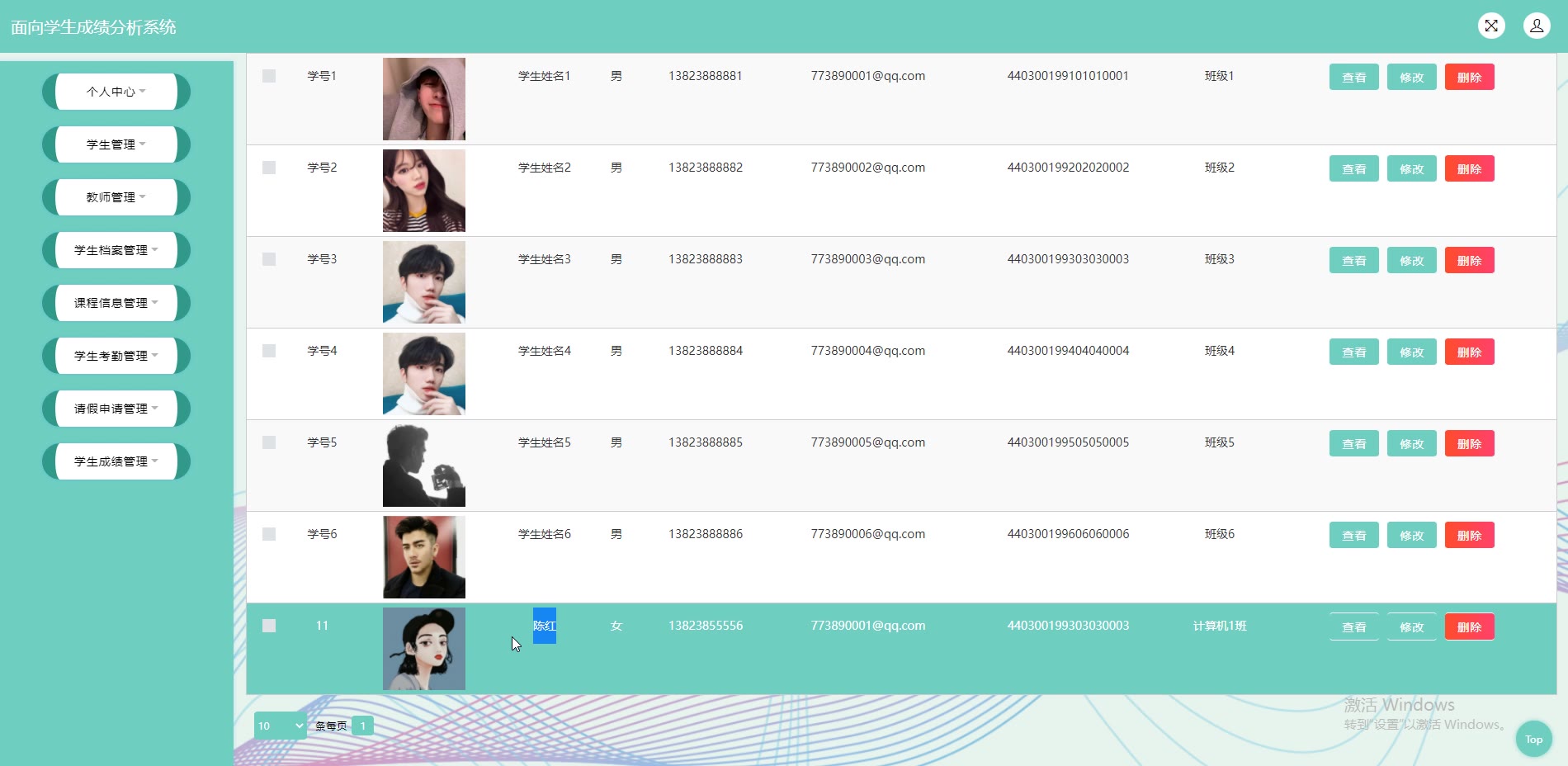Screen dimensions: 1568x766
Task: Check the box for 学号5 row
Action: (x=269, y=442)
